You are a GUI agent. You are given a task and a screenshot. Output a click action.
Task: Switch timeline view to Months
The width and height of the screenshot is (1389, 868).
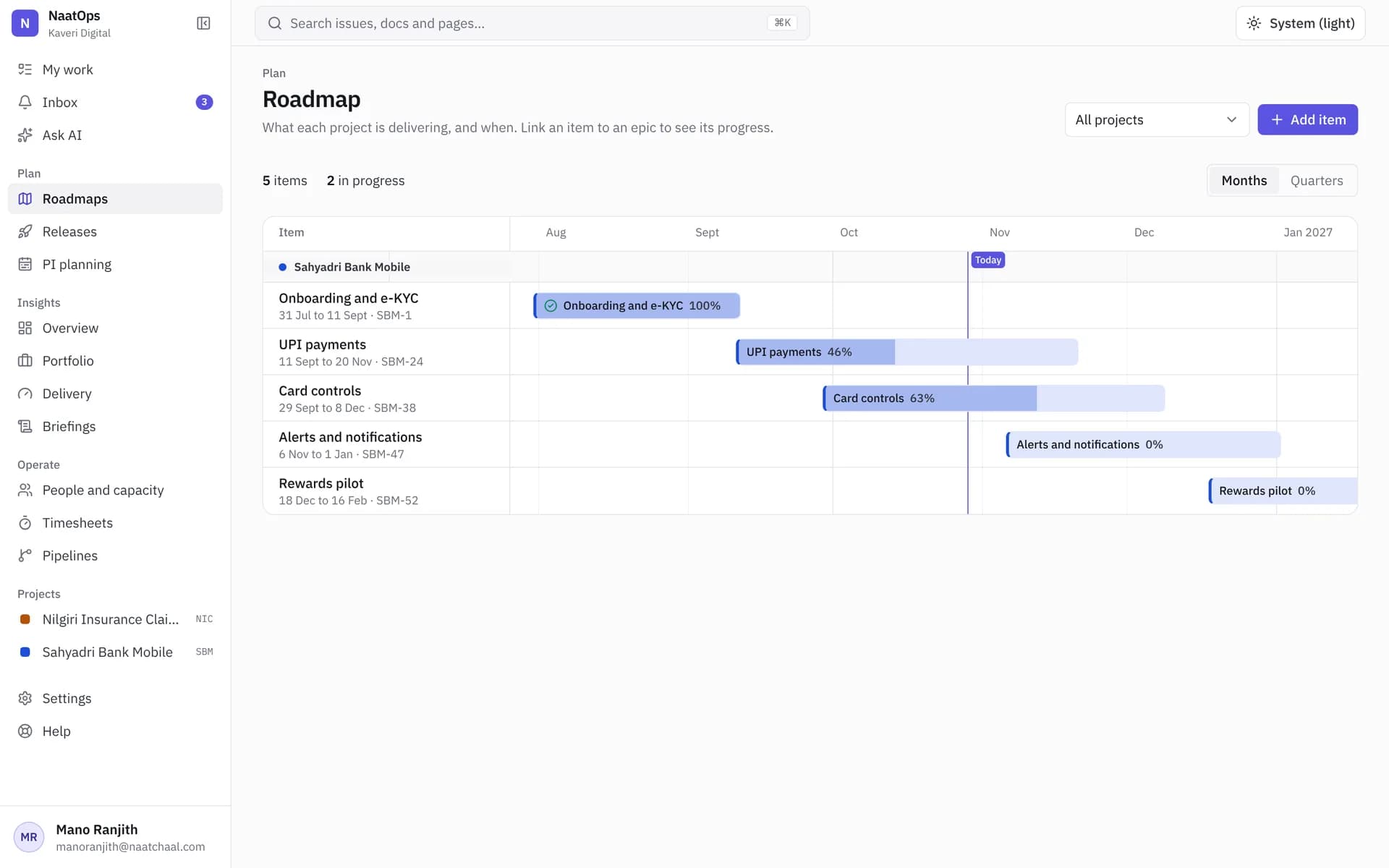pos(1244,180)
